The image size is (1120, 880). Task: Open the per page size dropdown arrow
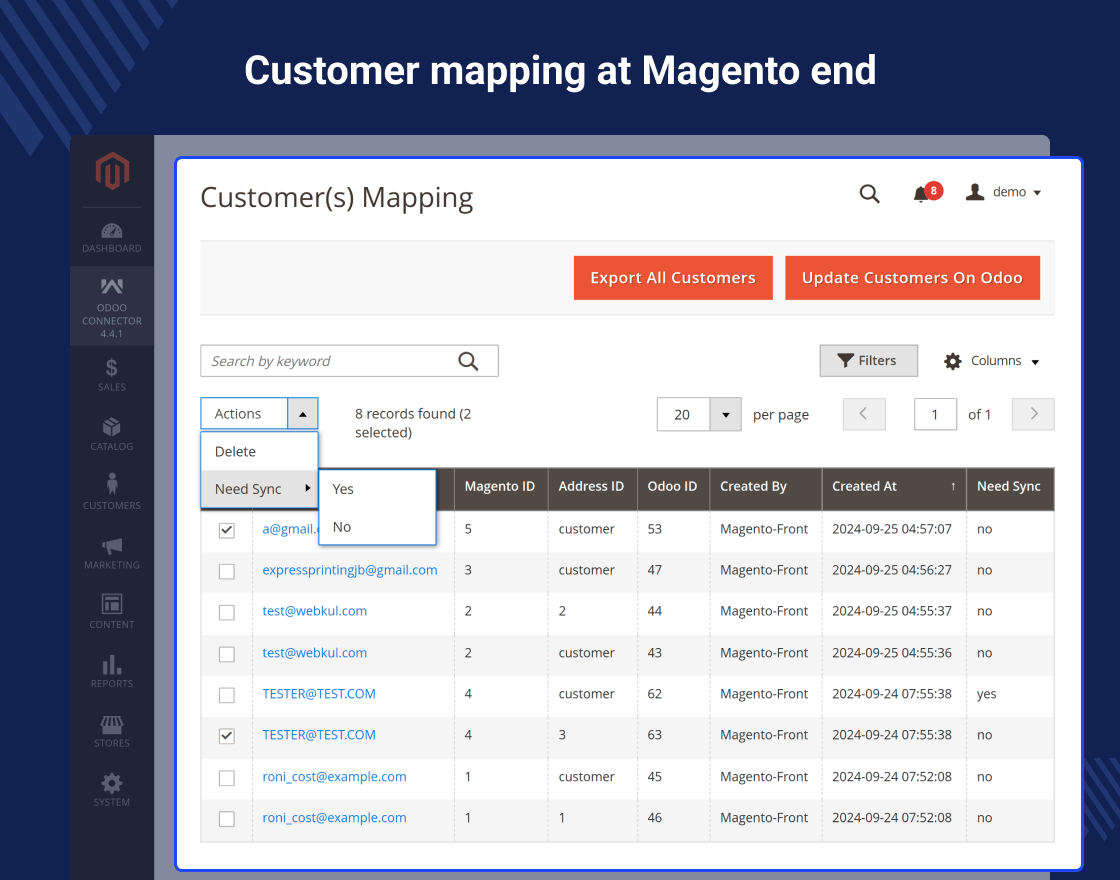pyautogui.click(x=726, y=414)
